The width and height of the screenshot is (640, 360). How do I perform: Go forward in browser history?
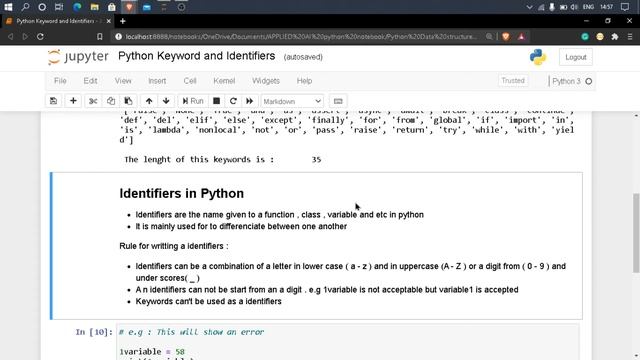click(x=25, y=37)
